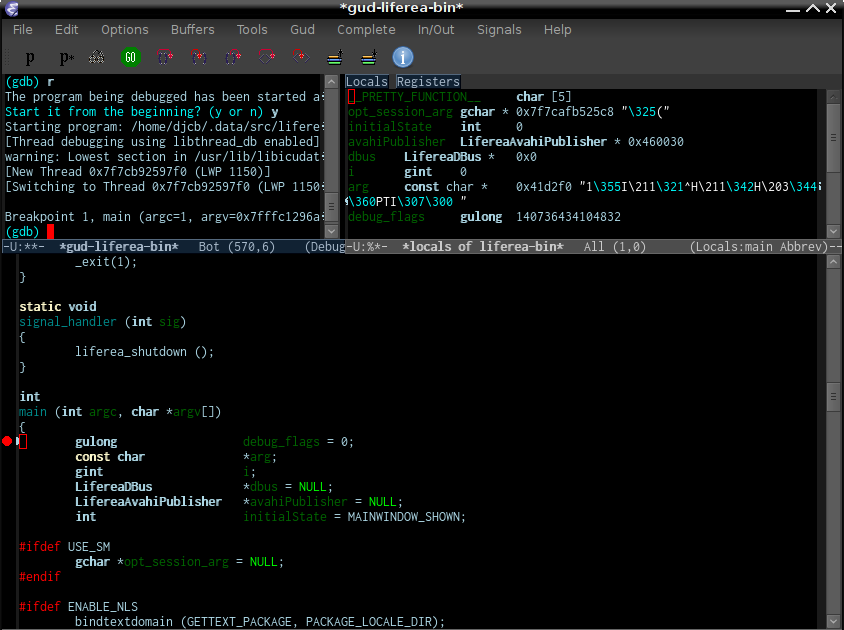Image resolution: width=844 pixels, height=630 pixels.
Task: Click the down arrow of source pane scrollbar
Action: click(x=833, y=620)
